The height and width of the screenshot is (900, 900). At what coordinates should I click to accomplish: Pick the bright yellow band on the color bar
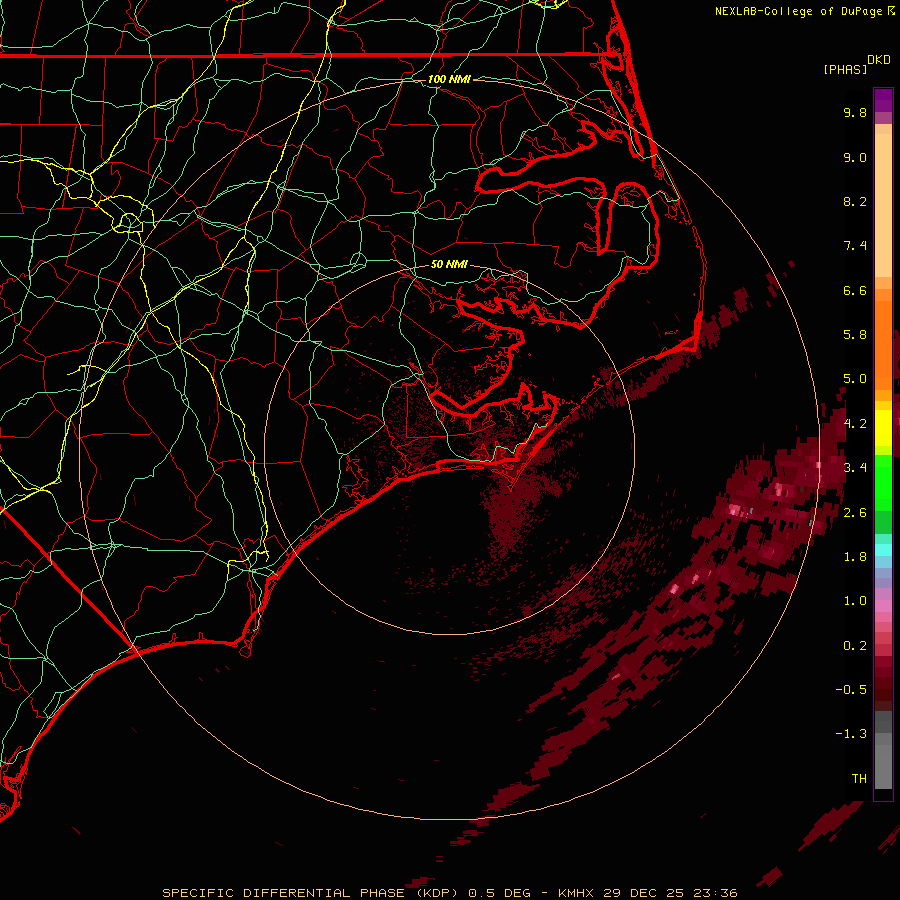click(x=883, y=428)
